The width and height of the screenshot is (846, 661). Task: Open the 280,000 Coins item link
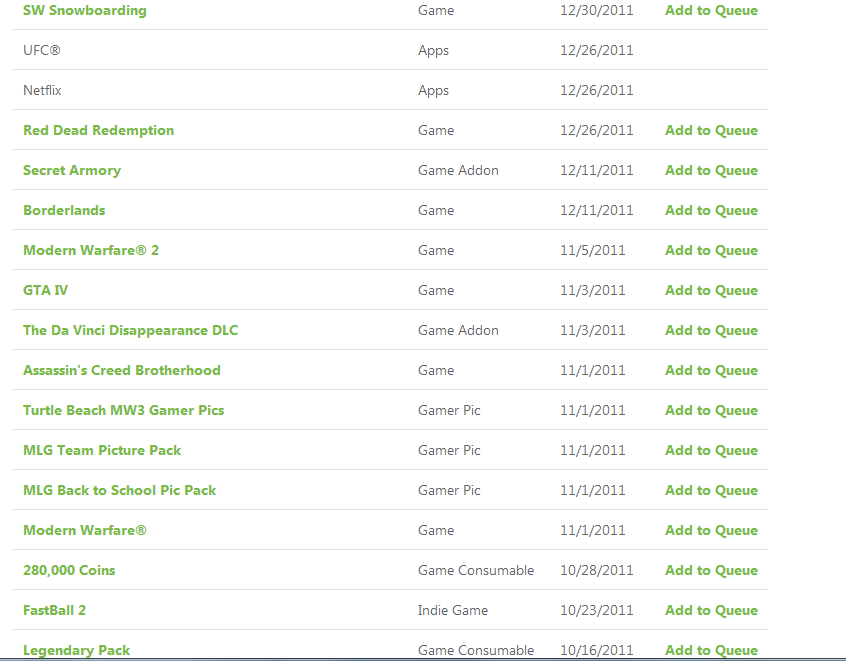pyautogui.click(x=69, y=570)
